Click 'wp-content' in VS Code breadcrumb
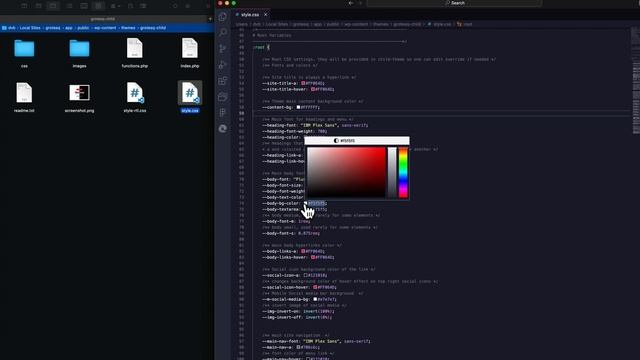This screenshot has width=640, height=360. (356, 24)
